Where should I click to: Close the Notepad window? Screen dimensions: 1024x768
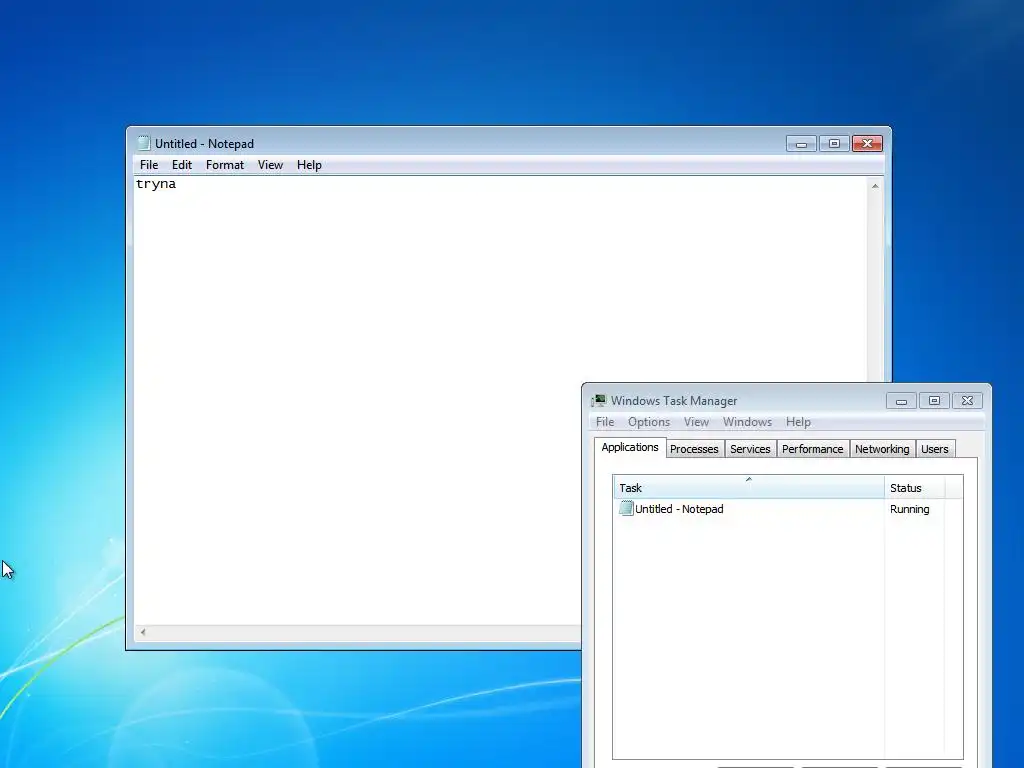[867, 144]
